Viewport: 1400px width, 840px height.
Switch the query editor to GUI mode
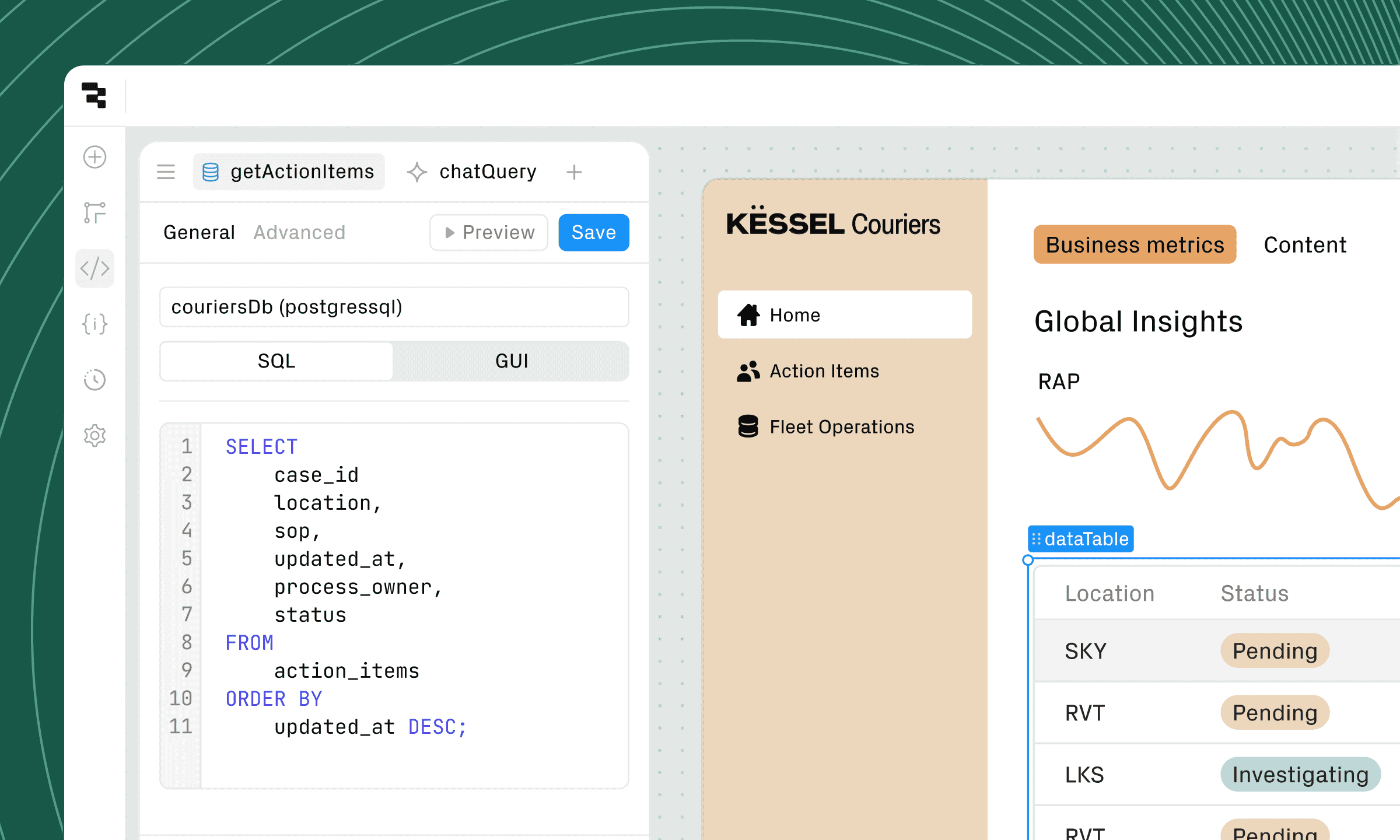coord(511,361)
